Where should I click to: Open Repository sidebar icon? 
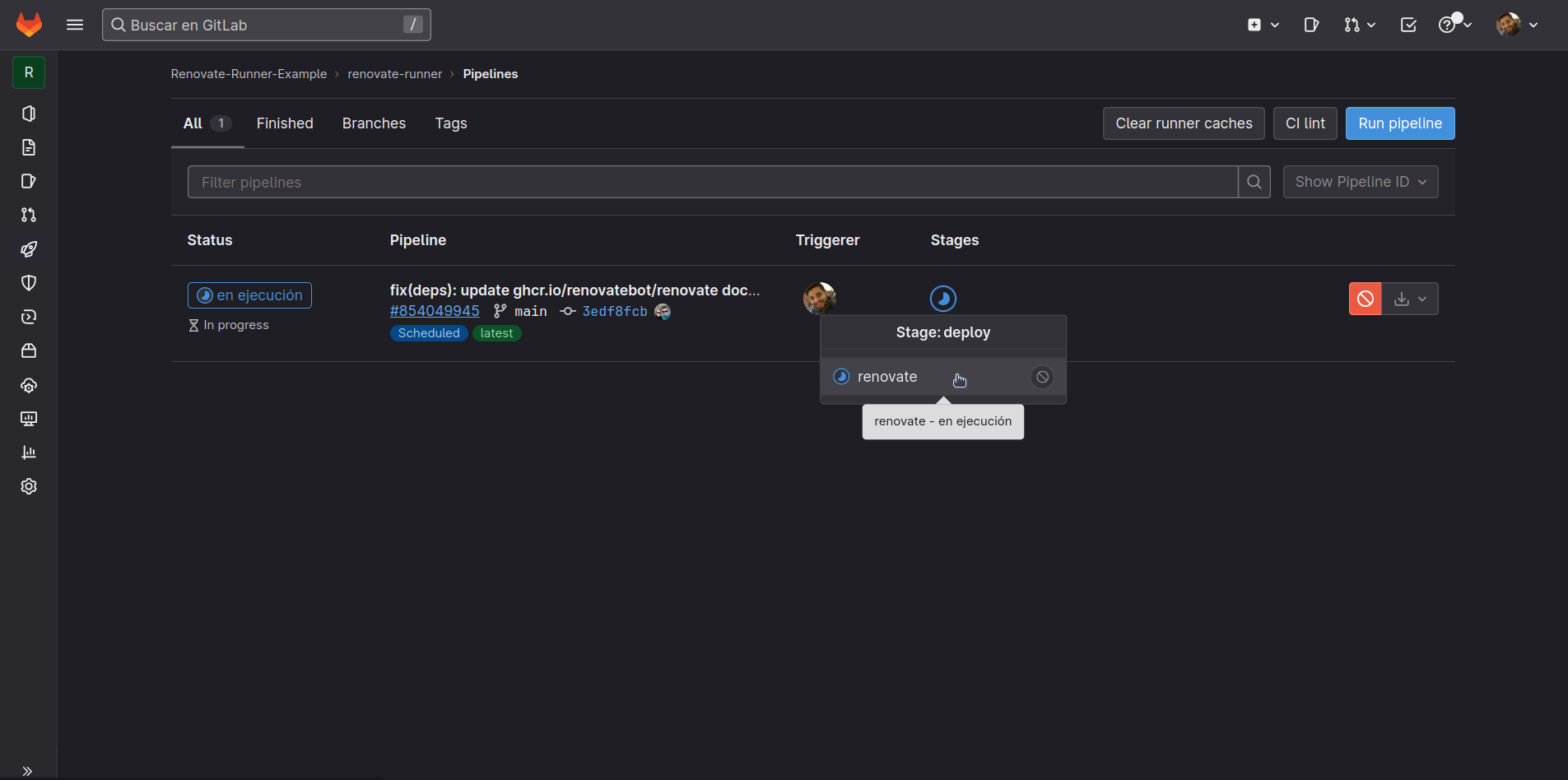(x=29, y=147)
